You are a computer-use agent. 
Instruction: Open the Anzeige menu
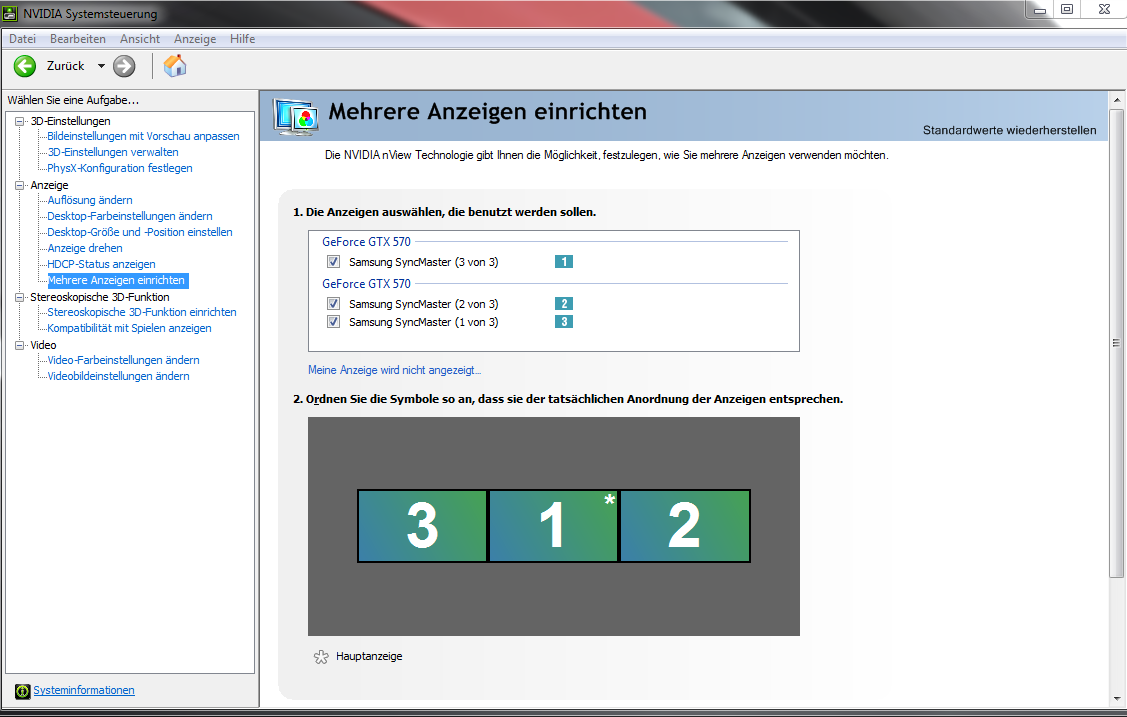coord(195,39)
